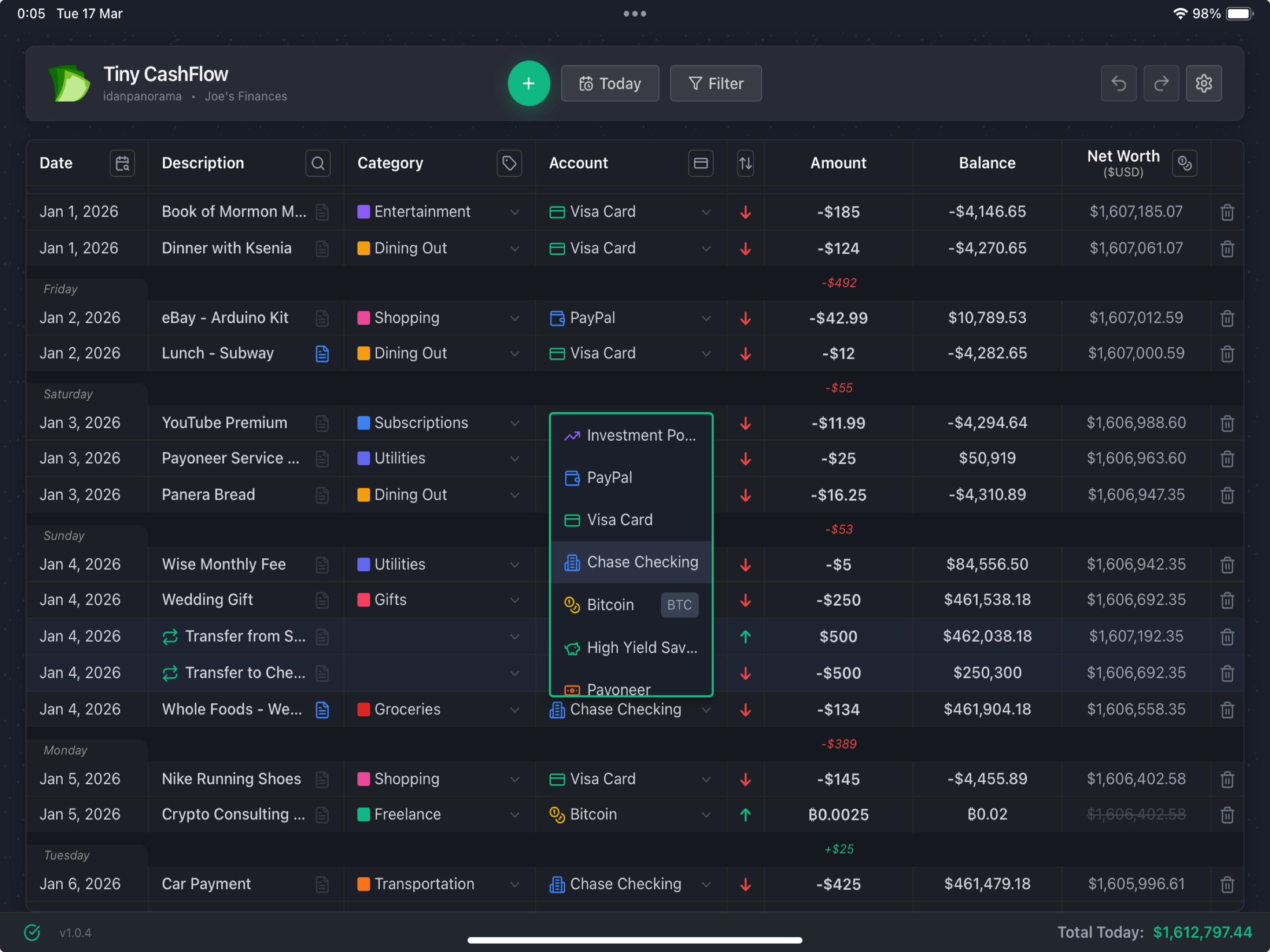Expand the Bitcoin account dropdown for Crypto Consulting

pos(705,814)
